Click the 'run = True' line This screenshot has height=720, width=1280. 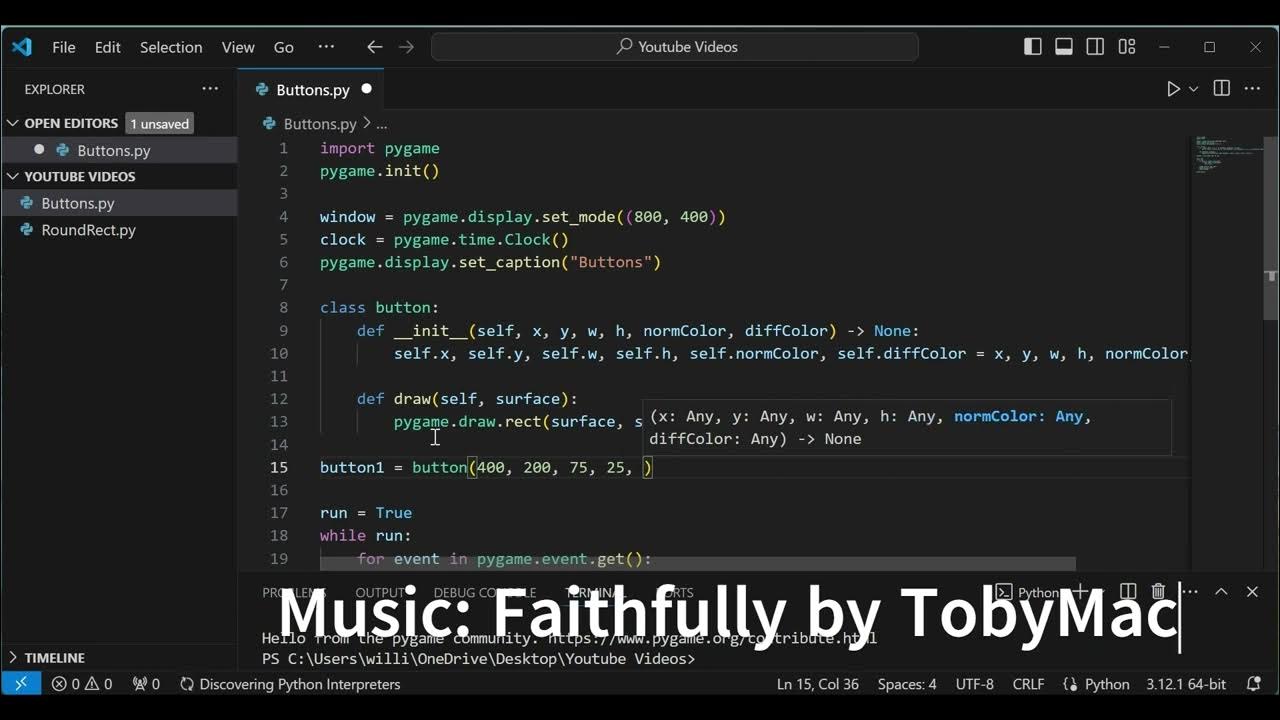366,513
